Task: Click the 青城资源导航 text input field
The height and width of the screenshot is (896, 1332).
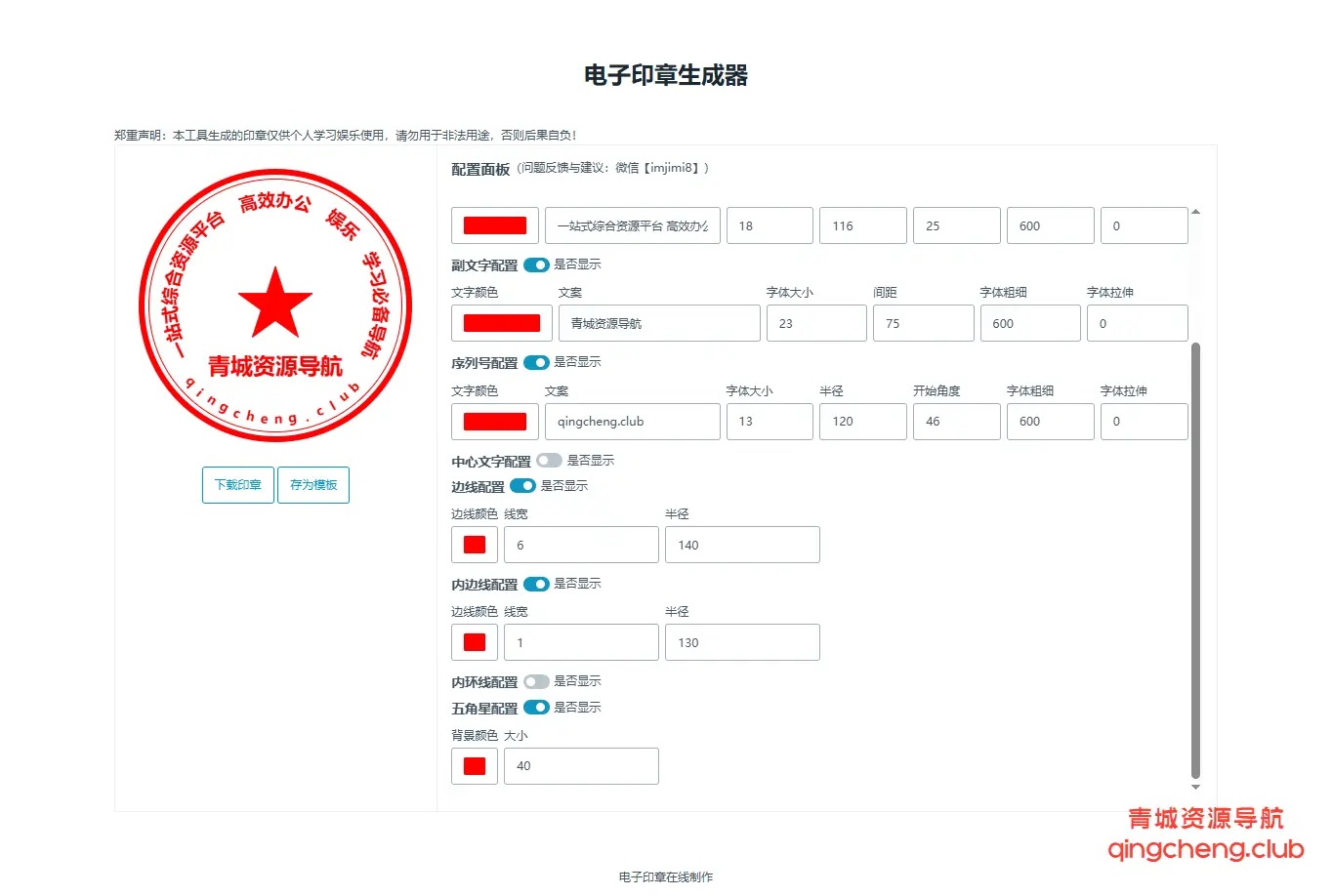Action: coord(659,323)
